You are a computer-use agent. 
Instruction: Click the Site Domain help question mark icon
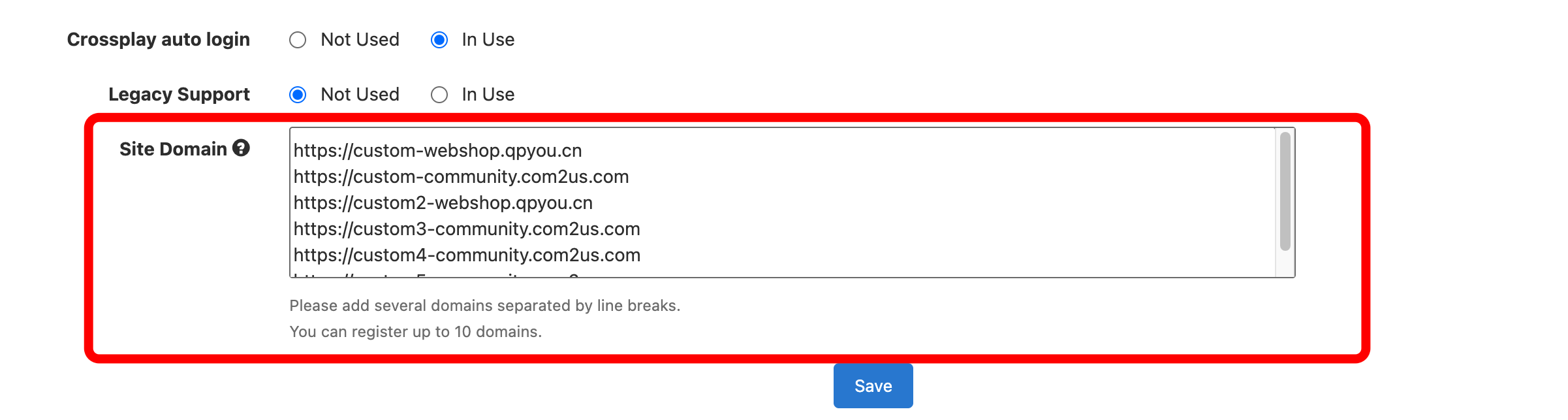point(241,148)
